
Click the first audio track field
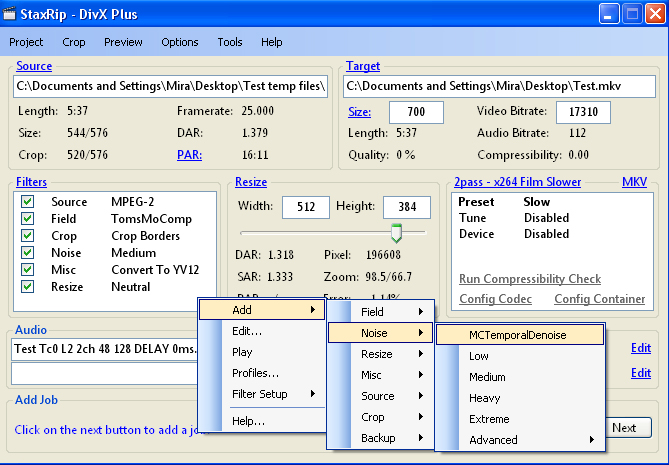[x=105, y=349]
